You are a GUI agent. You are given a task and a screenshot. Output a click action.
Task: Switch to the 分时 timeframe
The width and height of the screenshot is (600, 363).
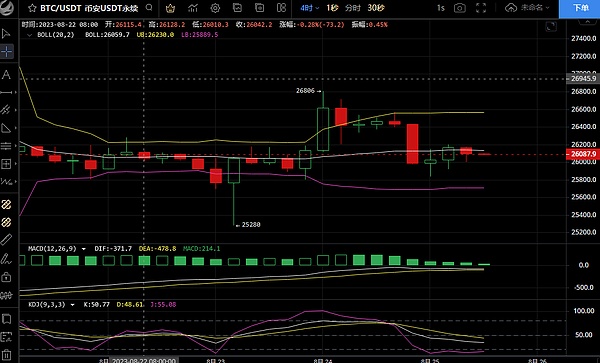tap(353, 8)
